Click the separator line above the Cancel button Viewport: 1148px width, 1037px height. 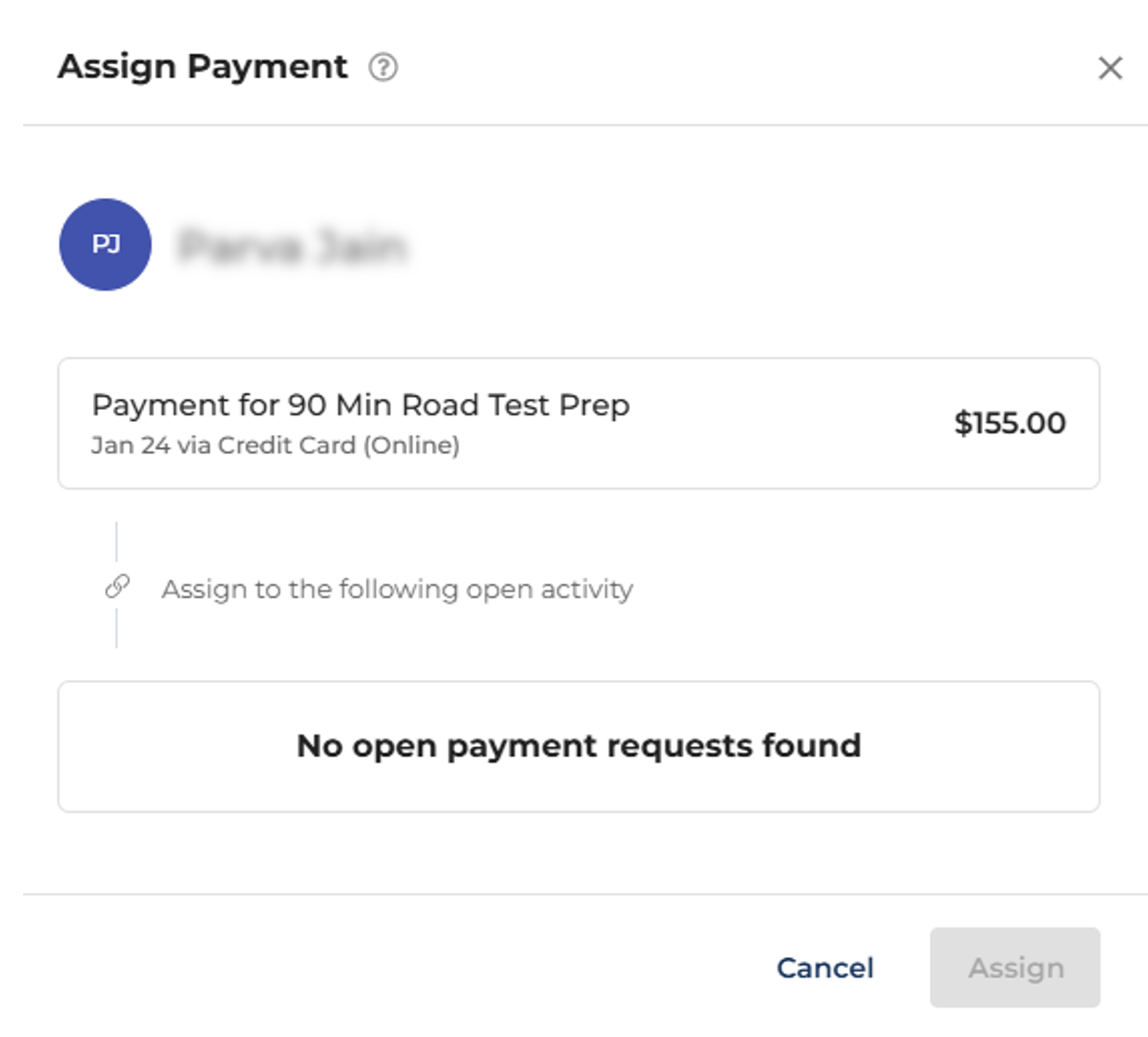585,894
